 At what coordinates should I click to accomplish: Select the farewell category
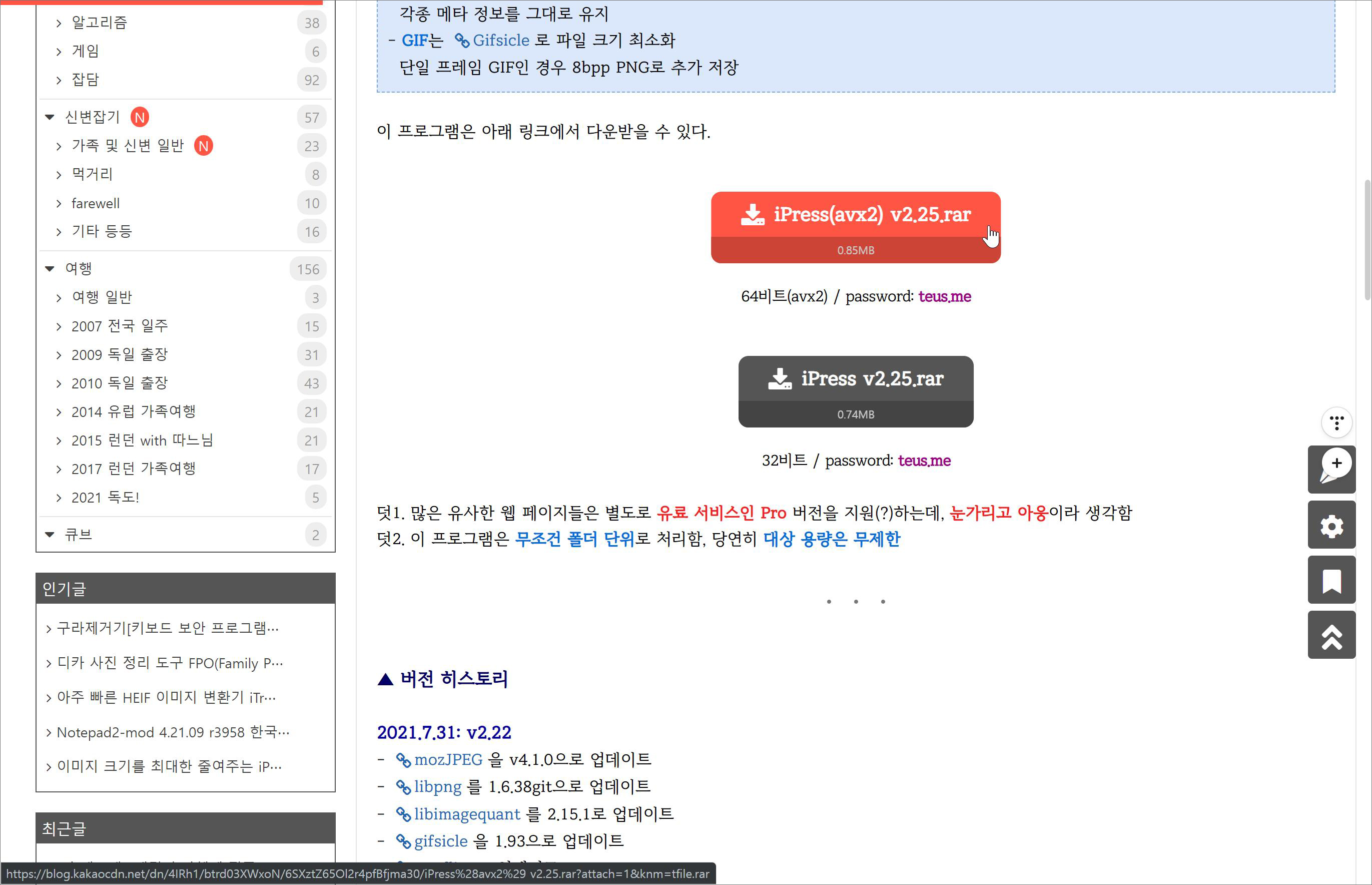click(x=96, y=203)
